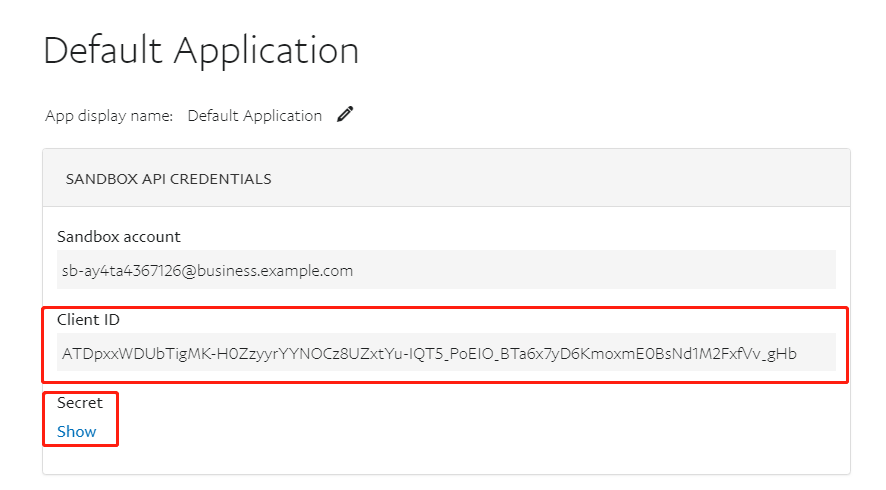
Task: Click the 'Sandbox account' label
Action: click(119, 237)
